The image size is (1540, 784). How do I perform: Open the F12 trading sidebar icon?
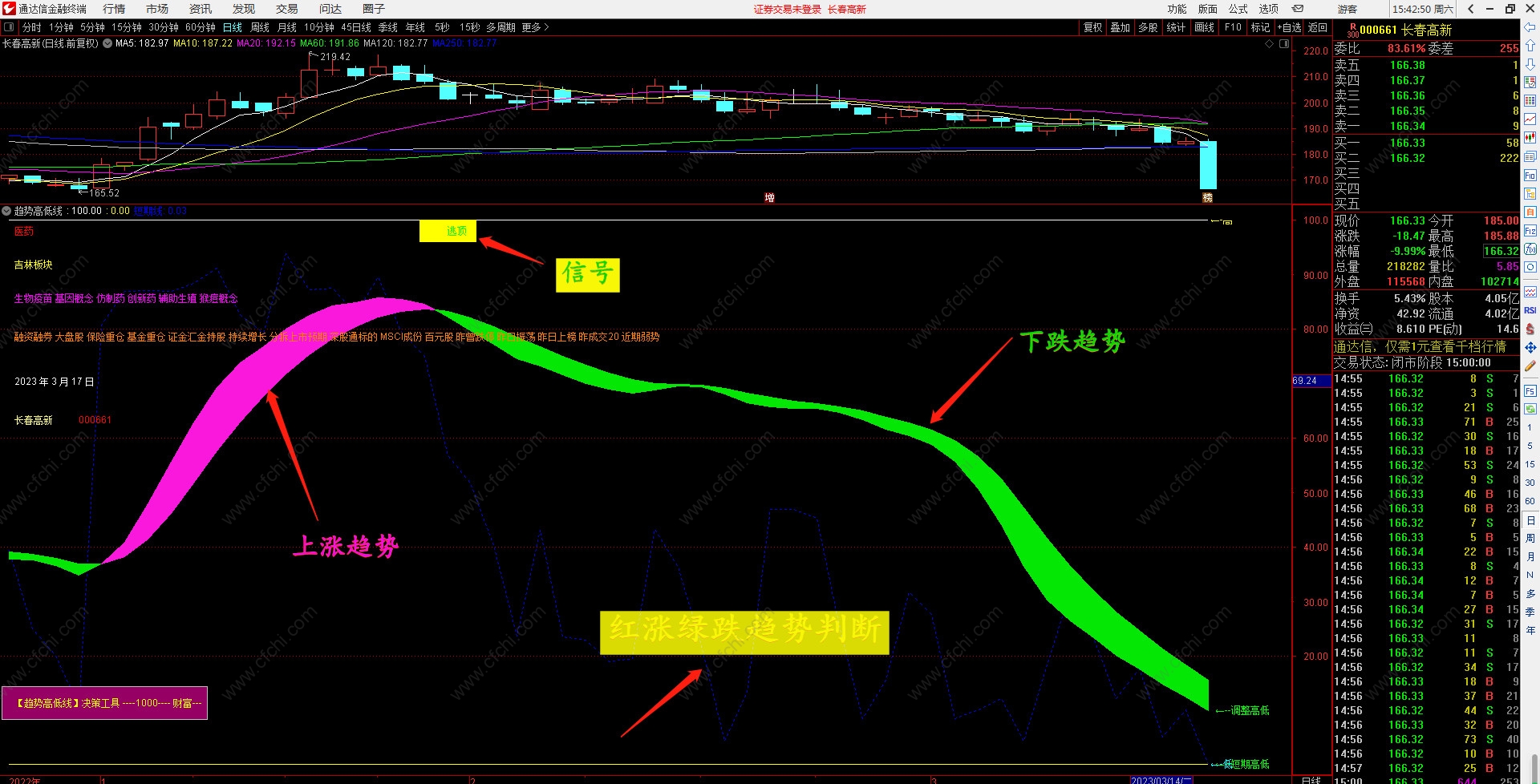pos(1530,231)
